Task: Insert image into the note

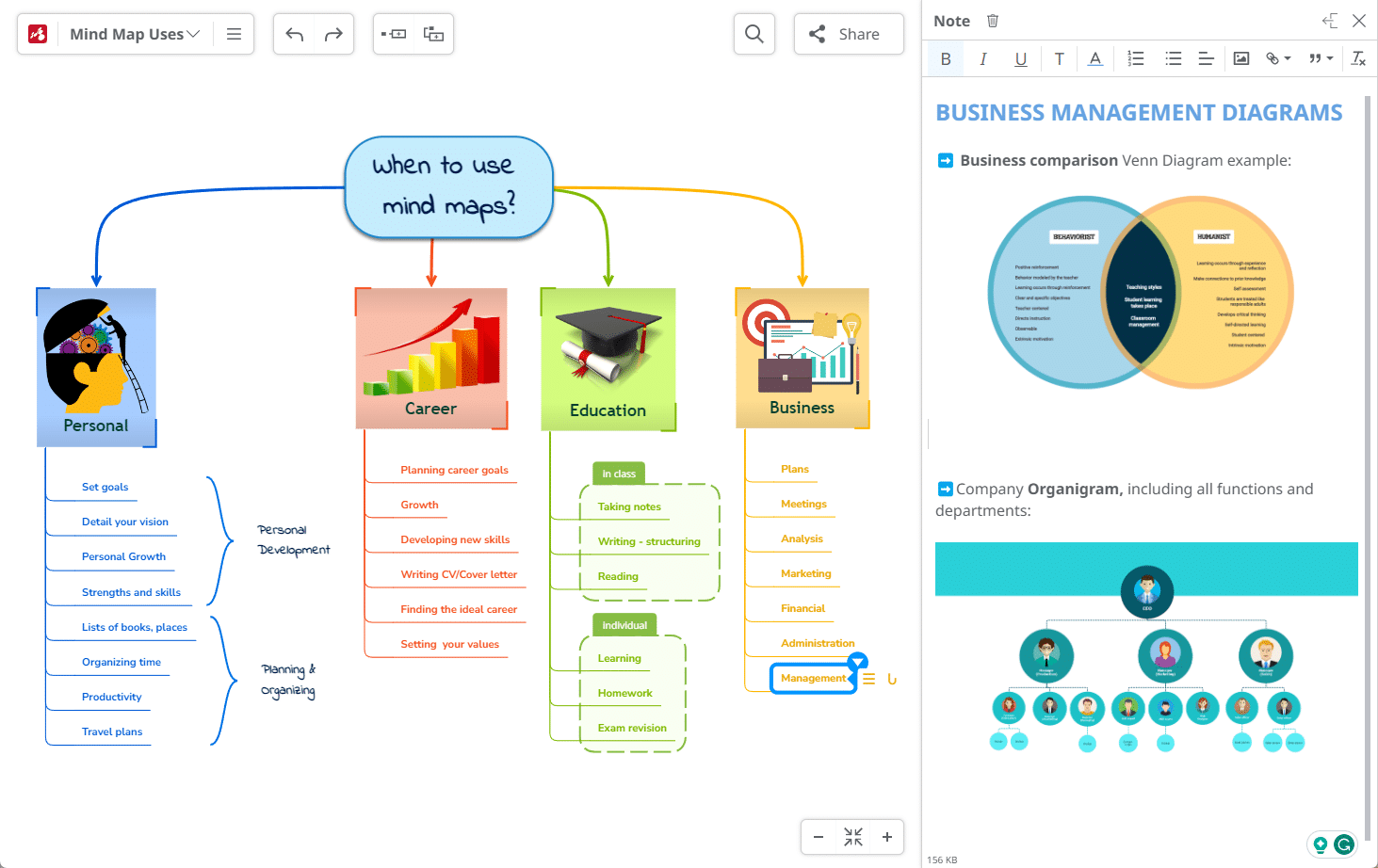Action: coord(1241,59)
